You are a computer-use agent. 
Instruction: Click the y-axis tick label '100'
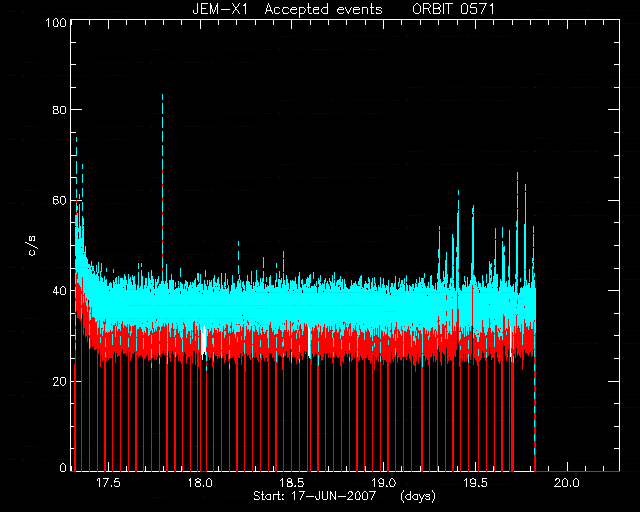click(x=56, y=22)
